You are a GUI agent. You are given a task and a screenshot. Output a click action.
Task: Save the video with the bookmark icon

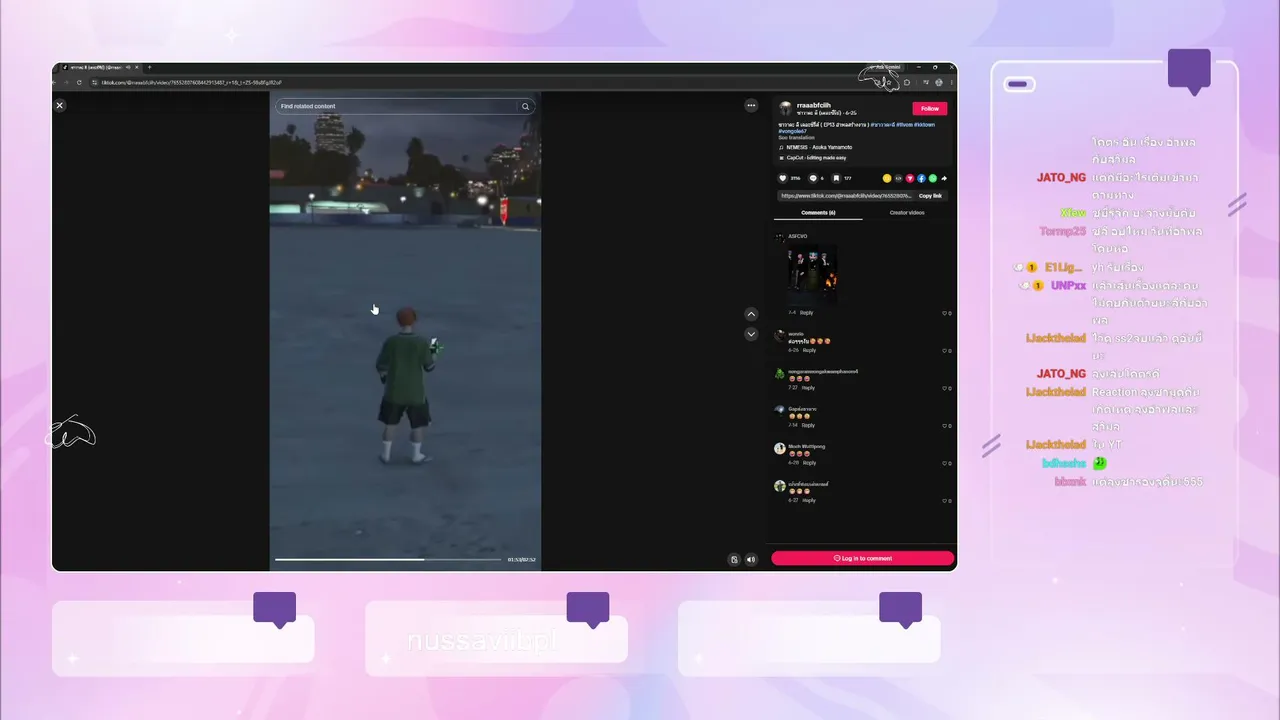837,178
